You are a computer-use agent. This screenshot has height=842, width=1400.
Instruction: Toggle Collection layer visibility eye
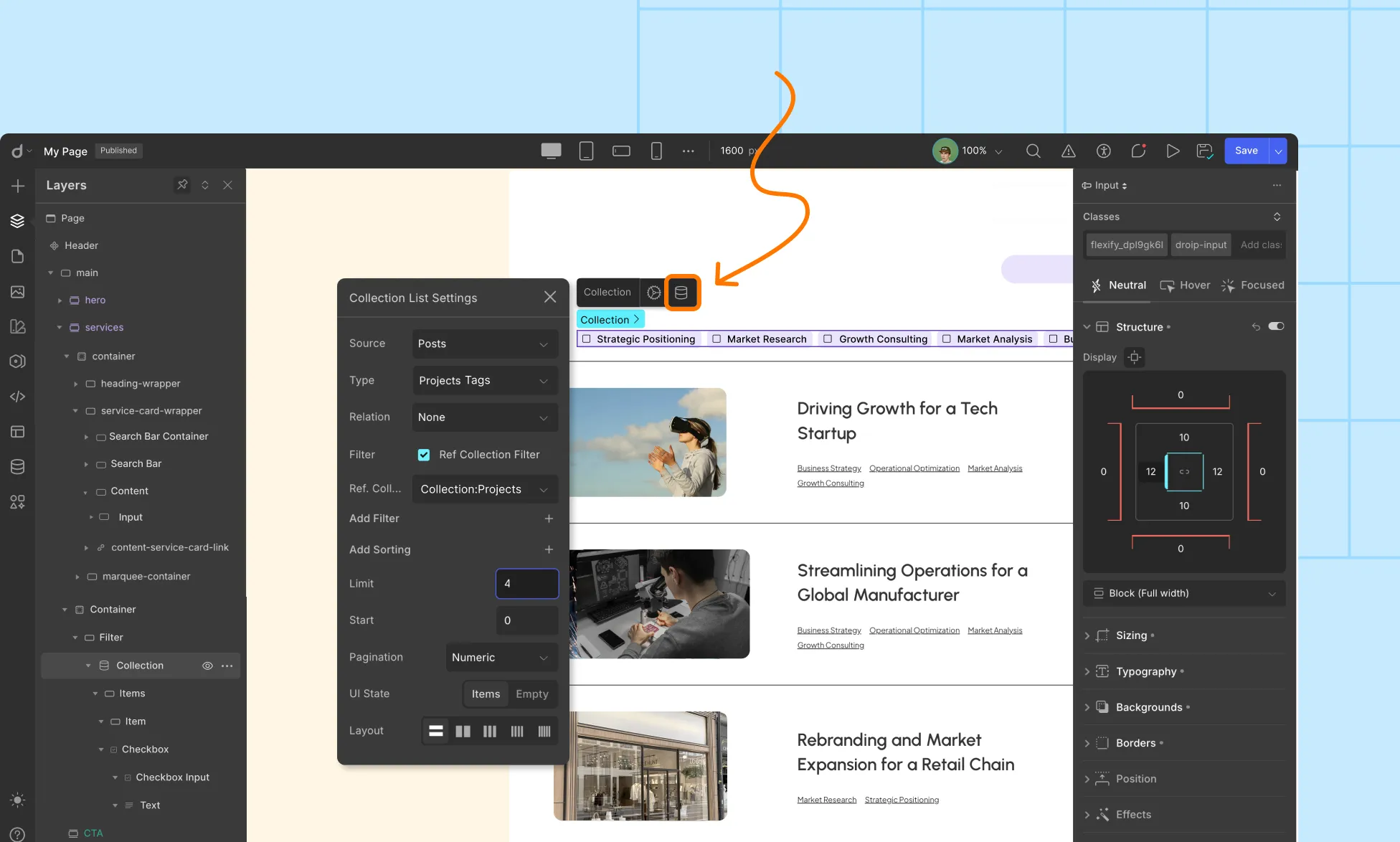tap(207, 666)
